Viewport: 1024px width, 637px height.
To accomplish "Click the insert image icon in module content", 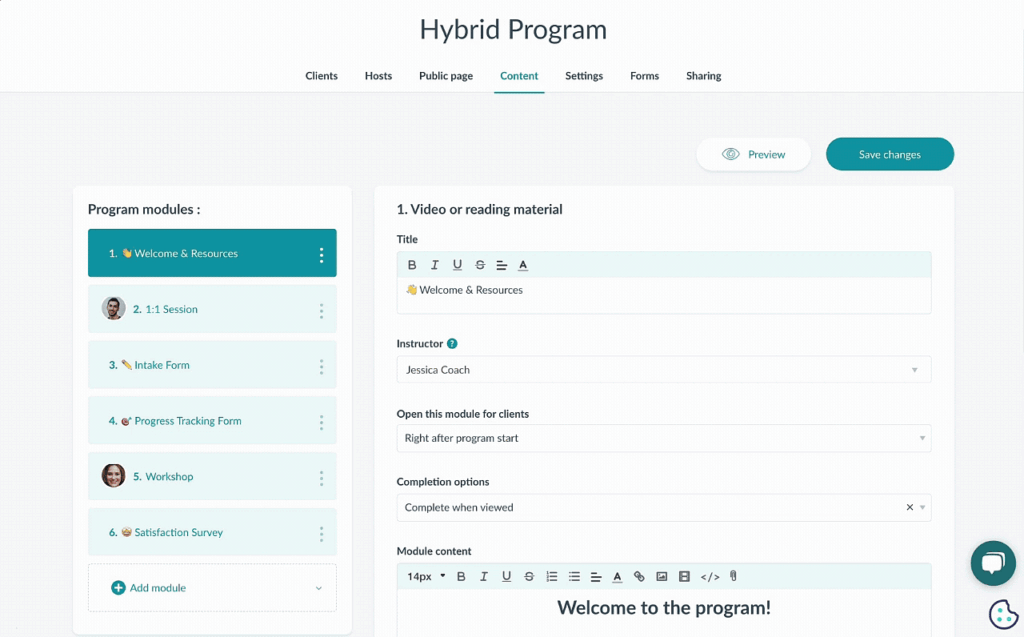I will coord(662,577).
